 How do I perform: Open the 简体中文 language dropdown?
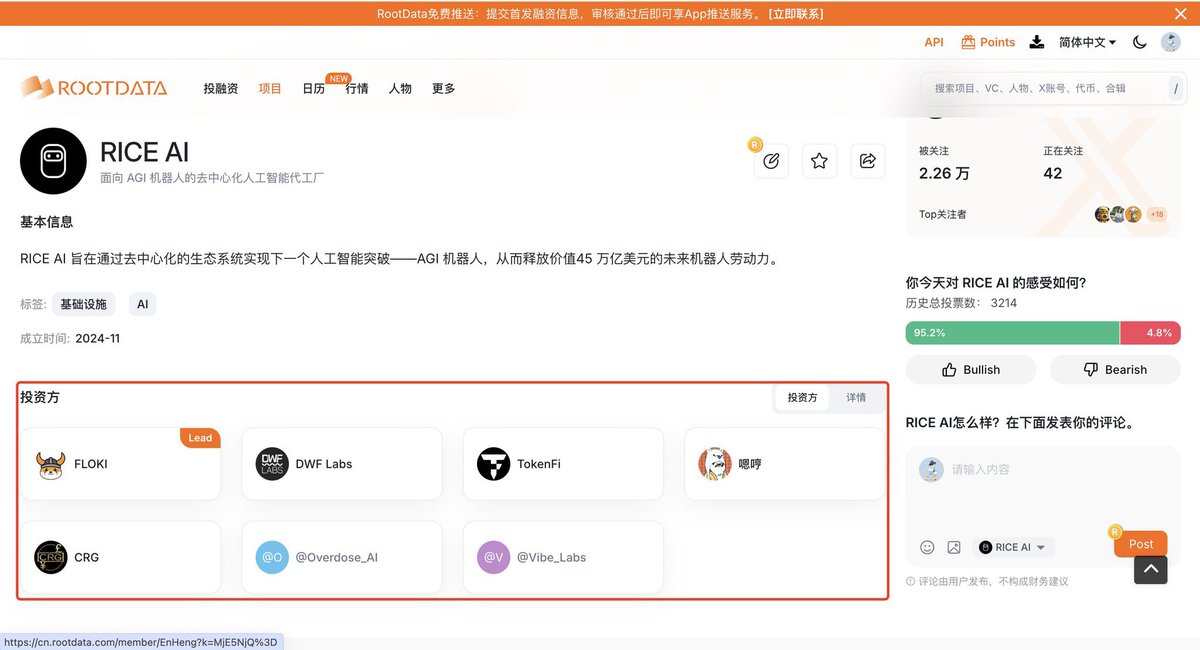point(1087,42)
